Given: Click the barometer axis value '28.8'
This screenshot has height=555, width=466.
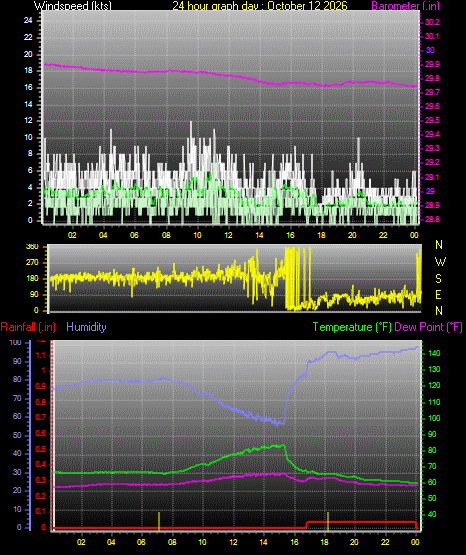Looking at the screenshot, I should (432, 219).
